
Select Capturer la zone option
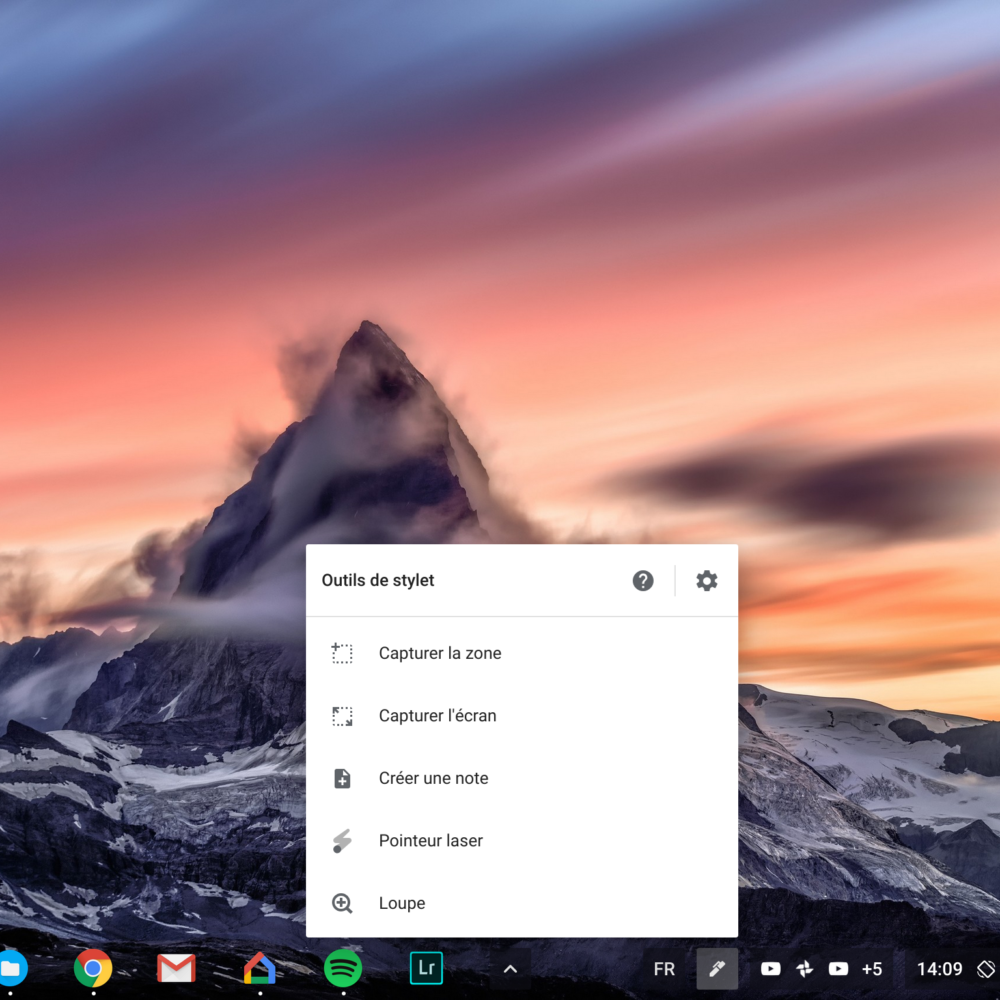(522, 653)
